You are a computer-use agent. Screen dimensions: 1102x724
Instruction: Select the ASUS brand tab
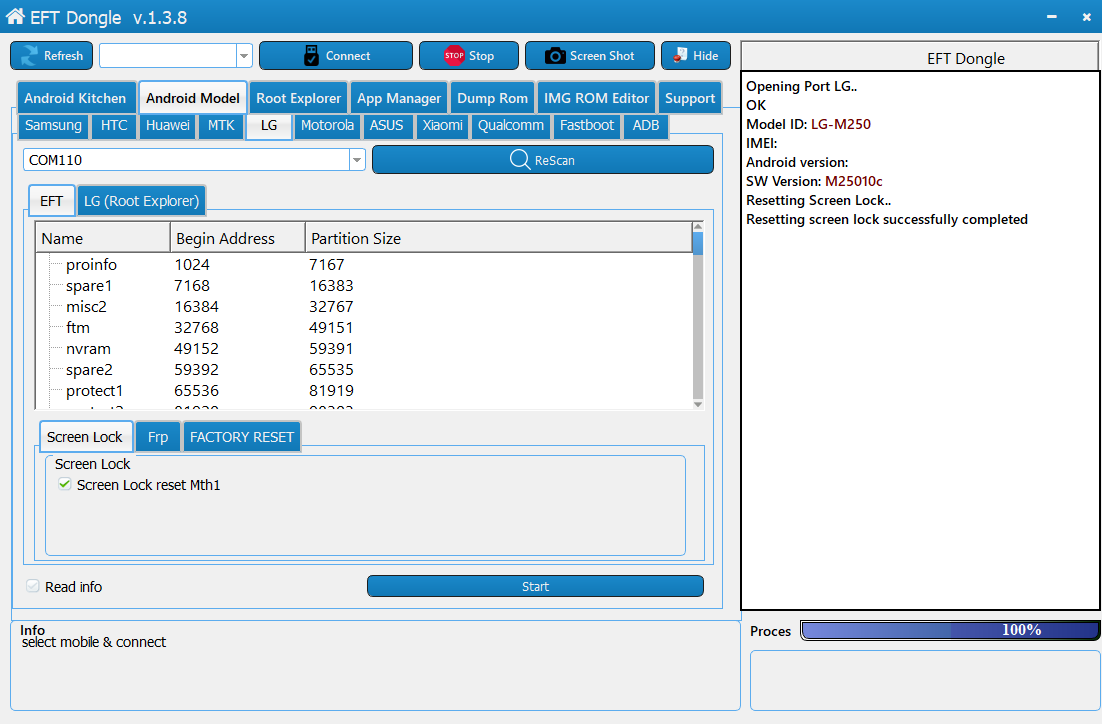point(387,125)
